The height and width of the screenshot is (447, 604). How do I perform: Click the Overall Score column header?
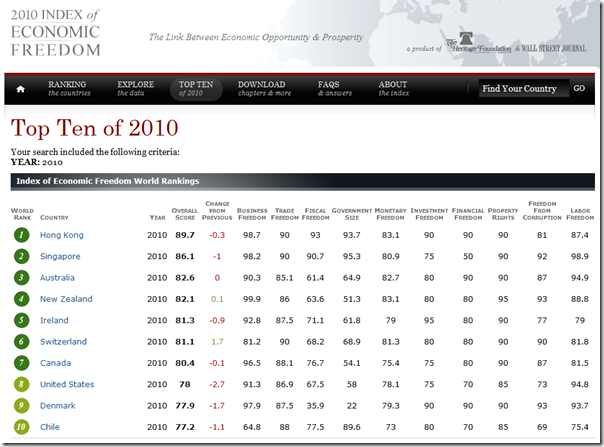(x=185, y=214)
